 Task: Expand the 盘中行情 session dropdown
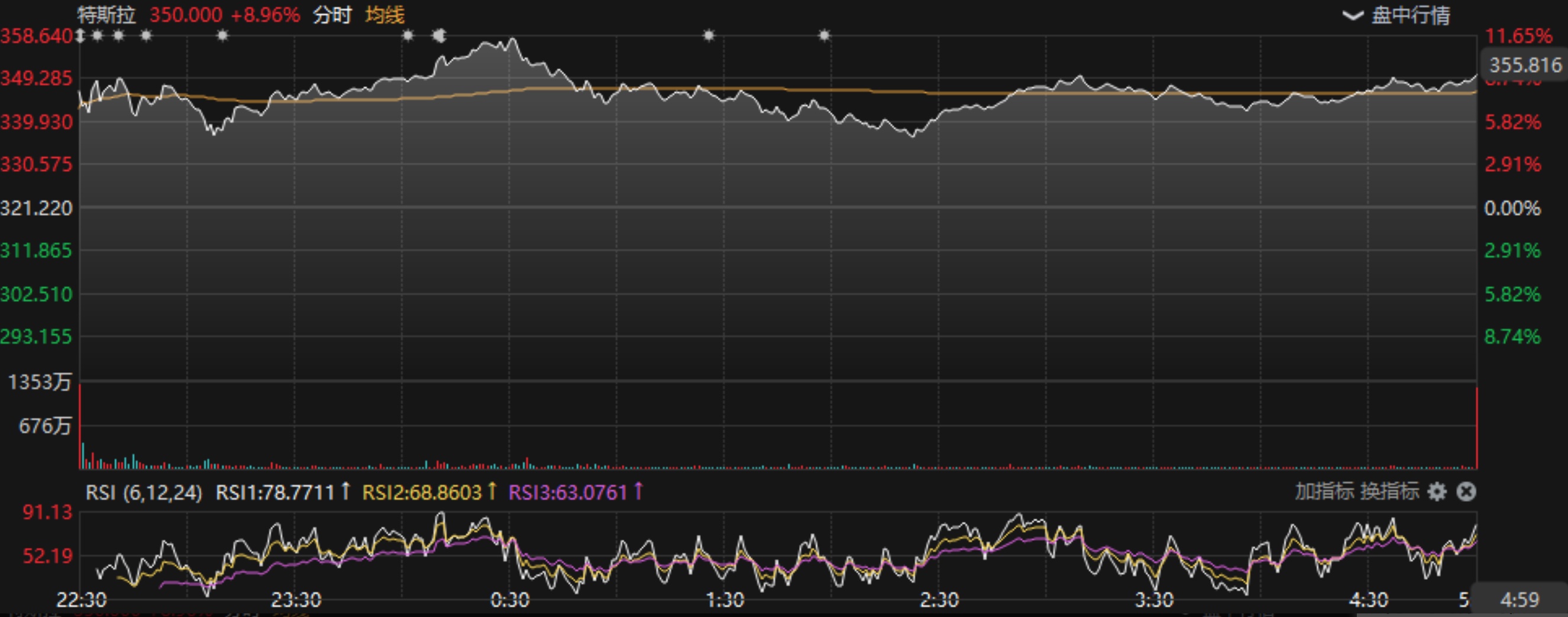pos(1397,15)
